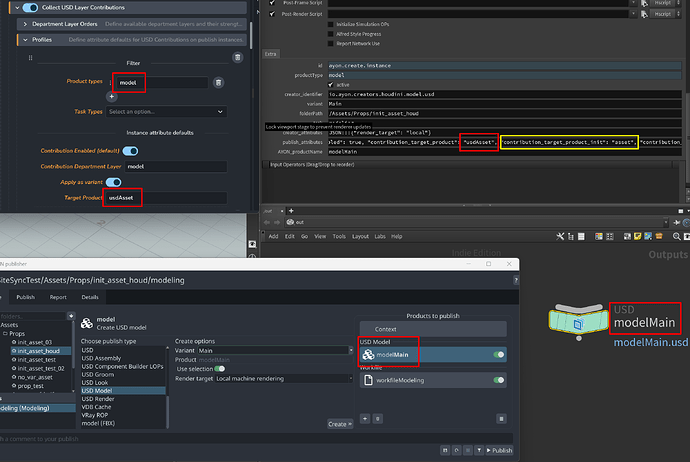Disable the modelMain instance toggle
Screen dimensions: 690x462
tap(499, 355)
